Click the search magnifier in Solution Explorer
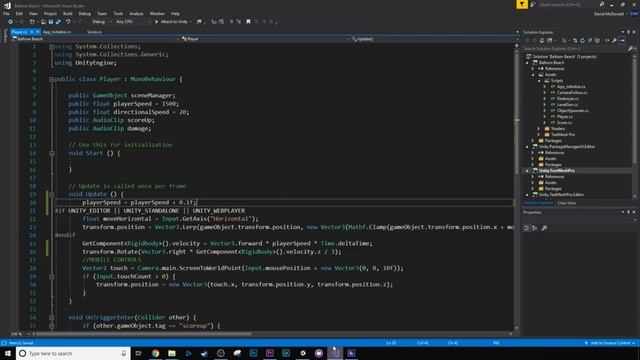The height and width of the screenshot is (360, 640). pyautogui.click(x=630, y=49)
